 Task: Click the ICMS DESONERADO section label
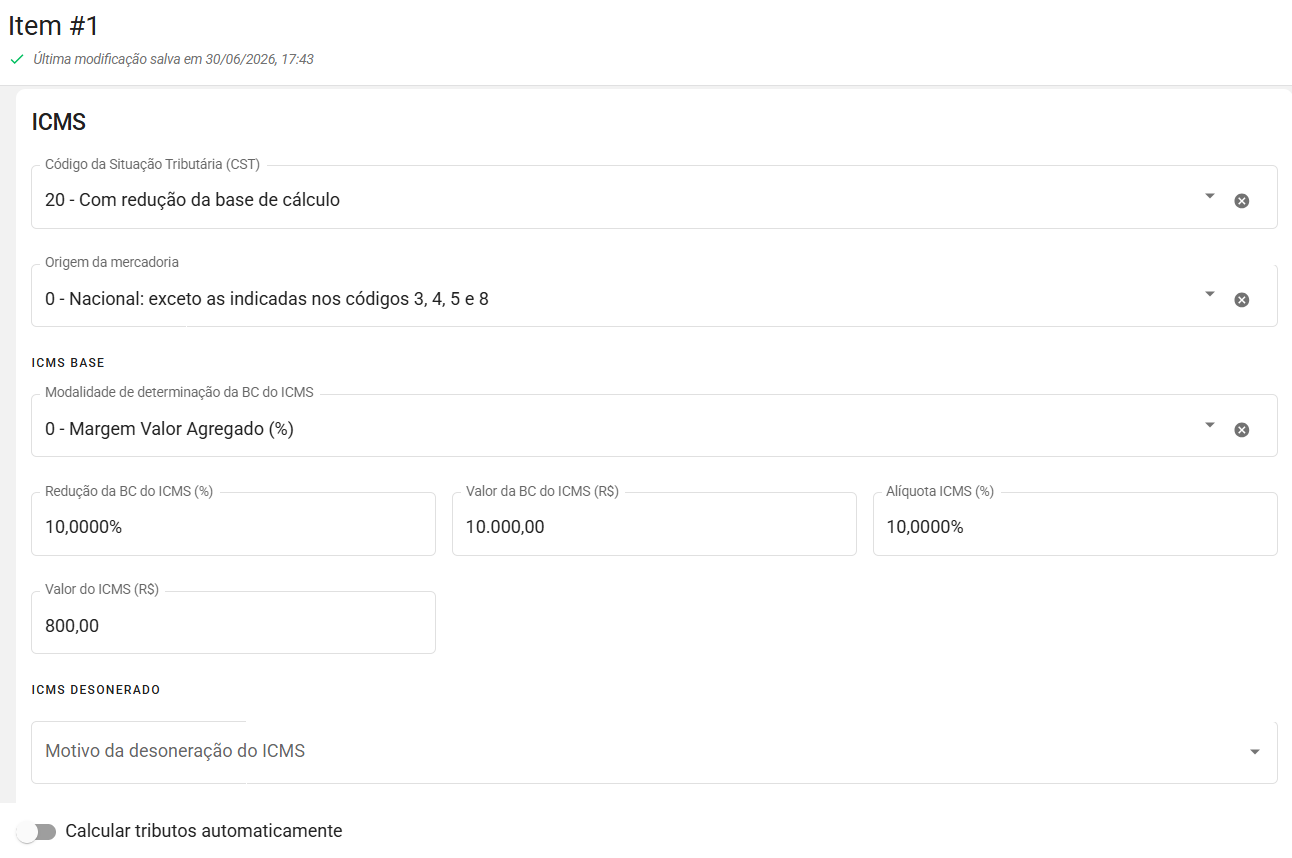tap(96, 690)
